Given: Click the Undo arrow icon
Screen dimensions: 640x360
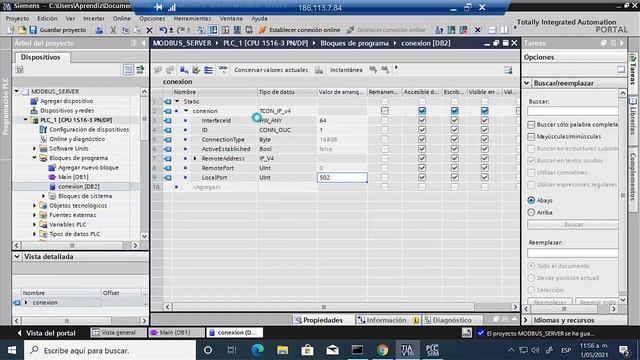Looking at the screenshot, I should coord(163,30).
